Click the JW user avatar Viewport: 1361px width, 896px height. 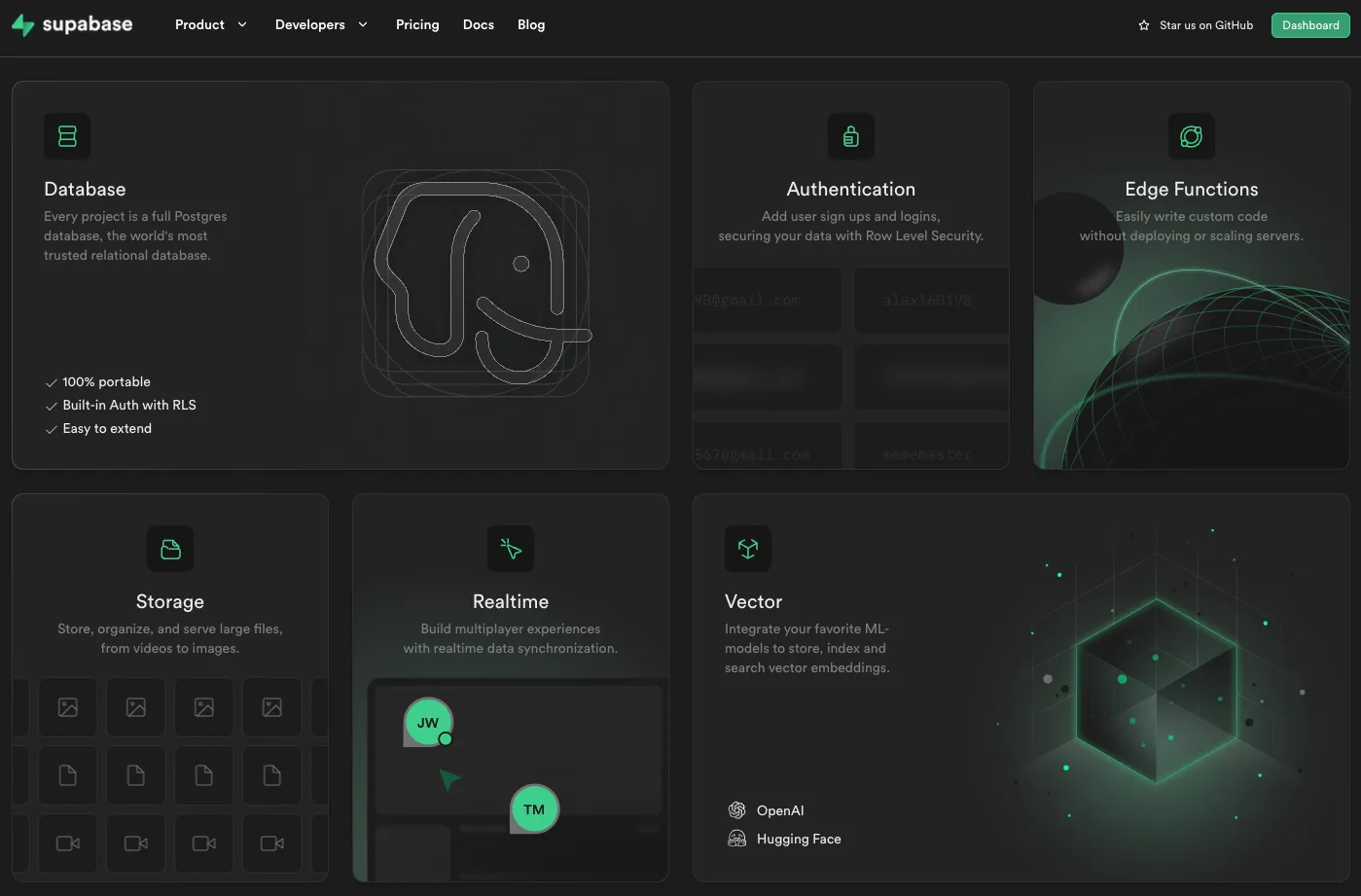click(428, 723)
